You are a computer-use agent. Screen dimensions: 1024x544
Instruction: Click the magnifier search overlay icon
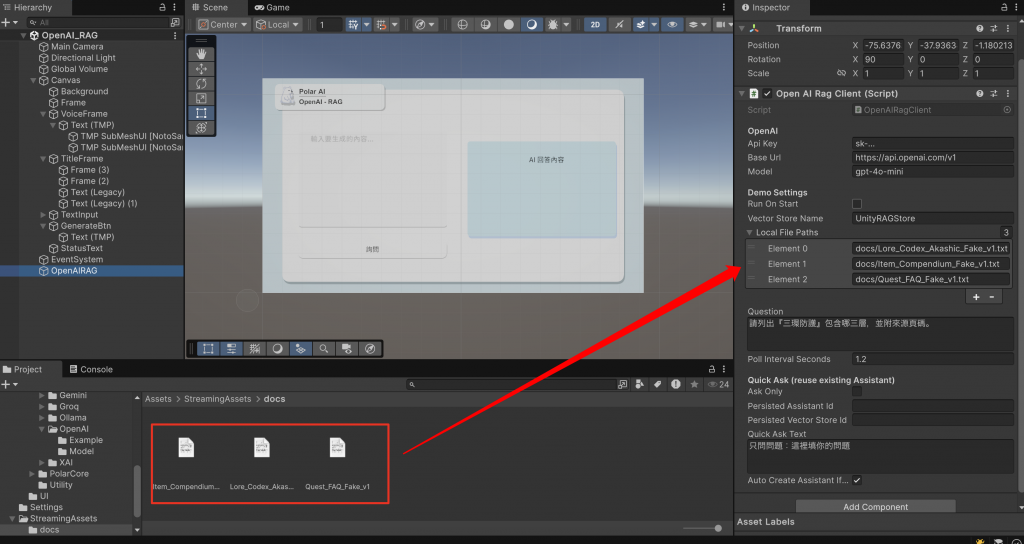[x=323, y=349]
